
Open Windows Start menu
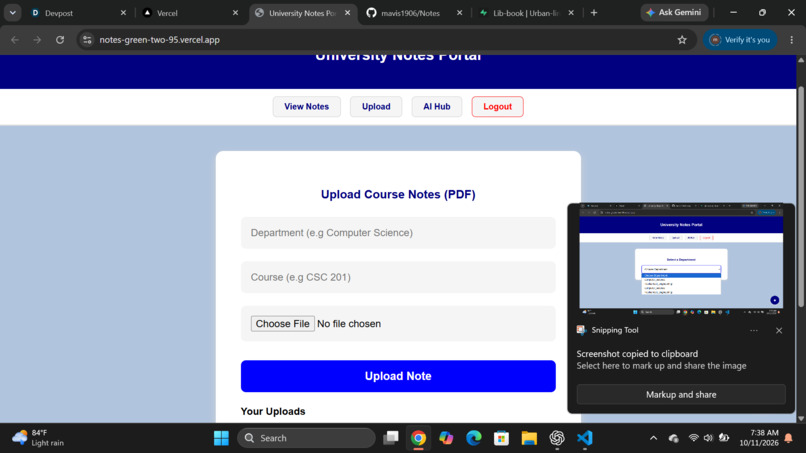(x=221, y=438)
